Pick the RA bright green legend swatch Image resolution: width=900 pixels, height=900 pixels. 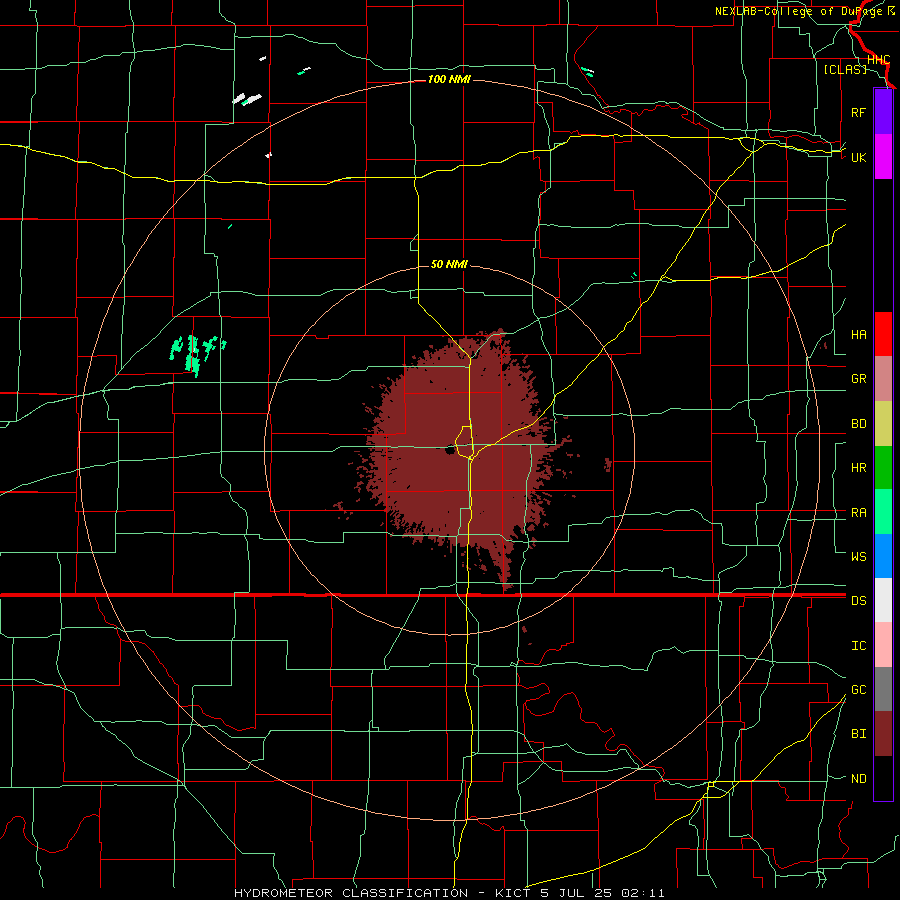click(x=883, y=512)
